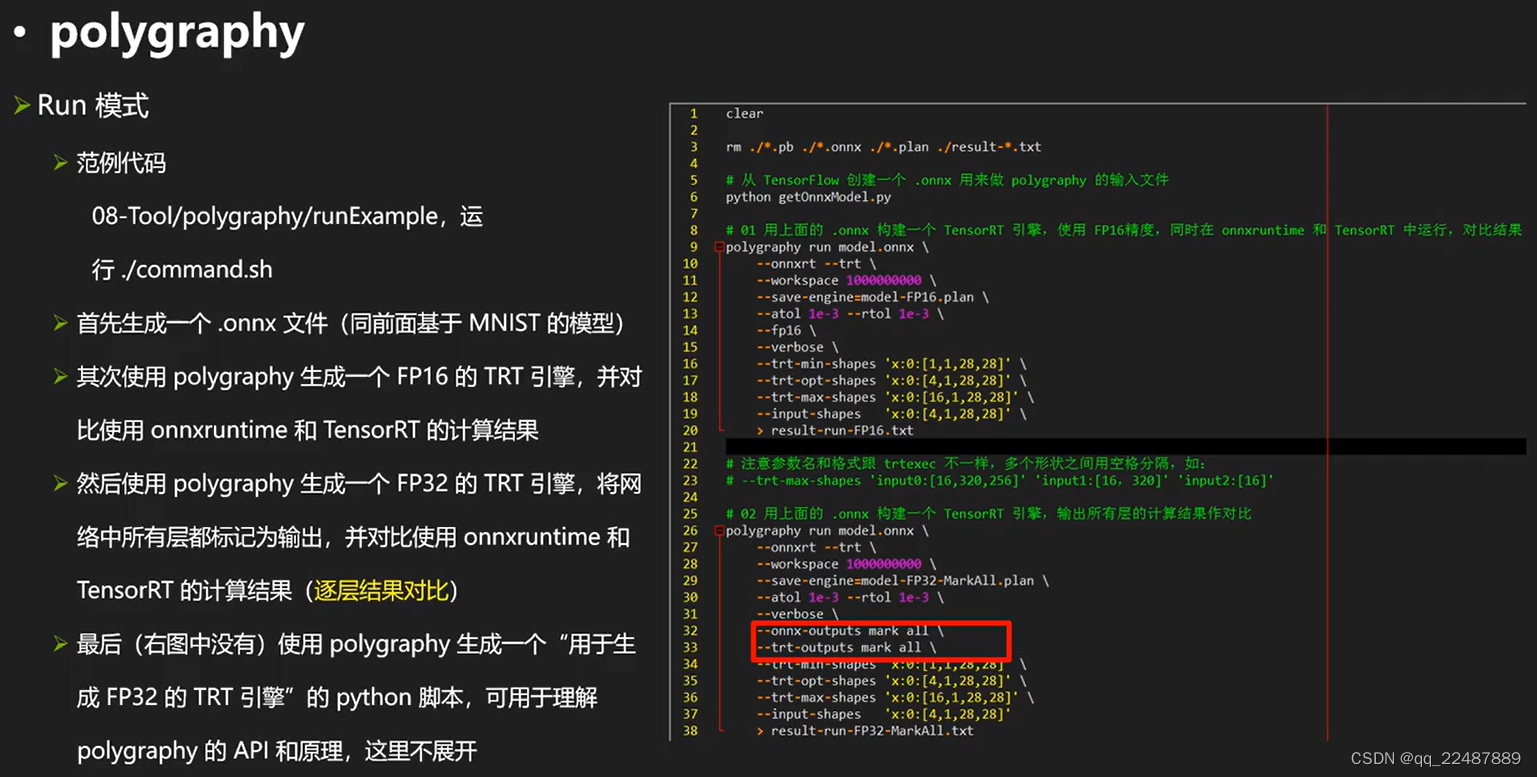Viewport: 1537px width, 777px height.
Task: Click line number 38 in the gutter
Action: 691,731
